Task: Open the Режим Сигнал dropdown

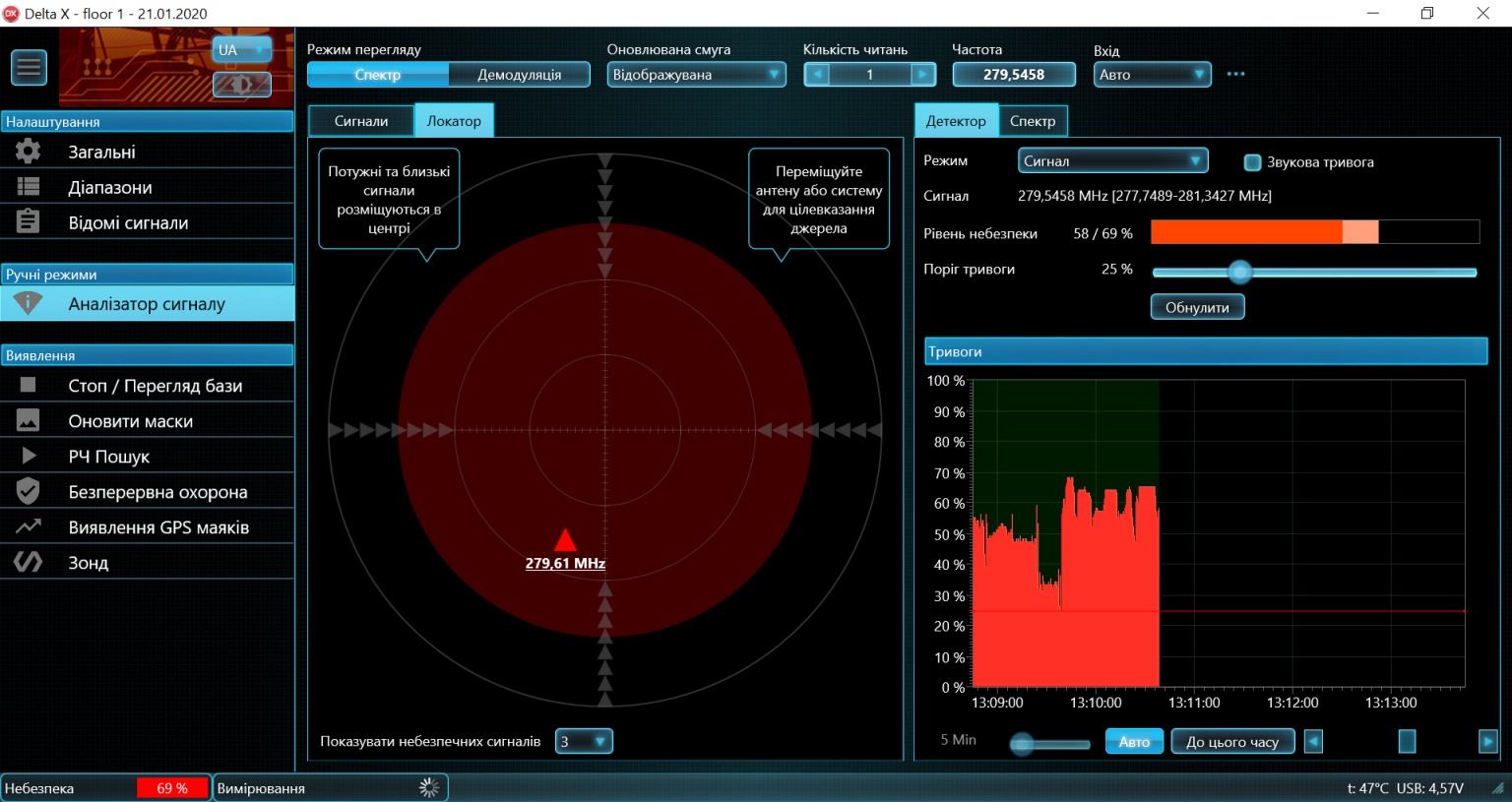Action: [x=1112, y=161]
